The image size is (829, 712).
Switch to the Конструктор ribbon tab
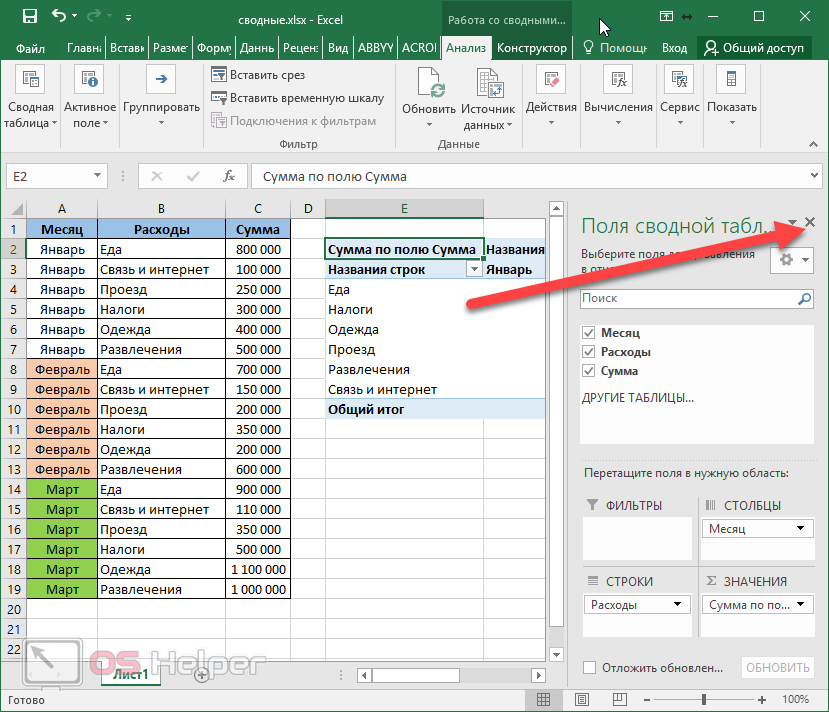(x=532, y=48)
